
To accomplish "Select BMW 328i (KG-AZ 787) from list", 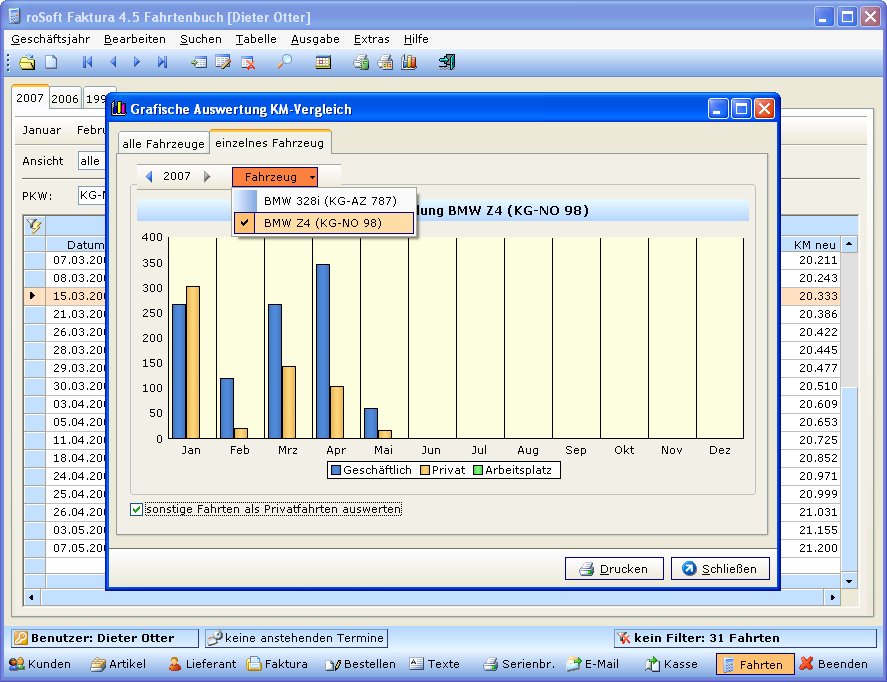I will (x=323, y=201).
